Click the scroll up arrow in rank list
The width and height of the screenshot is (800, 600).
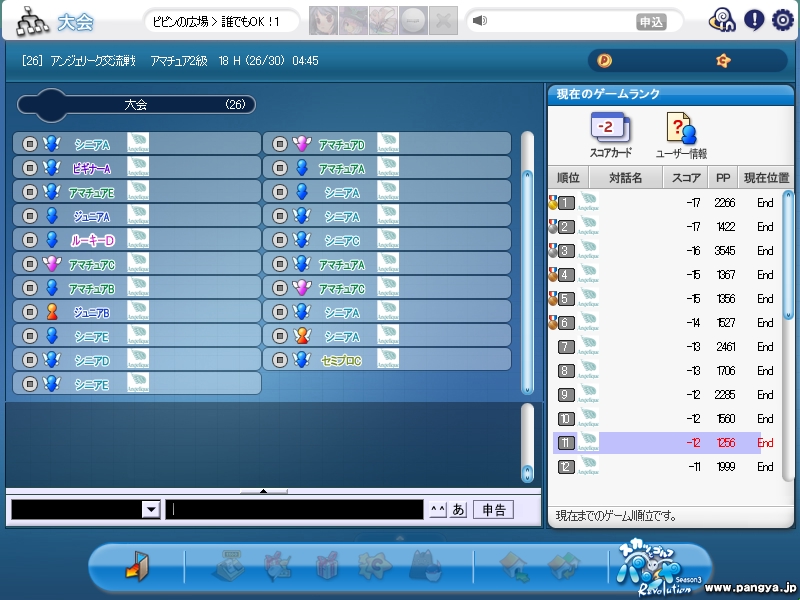787,197
